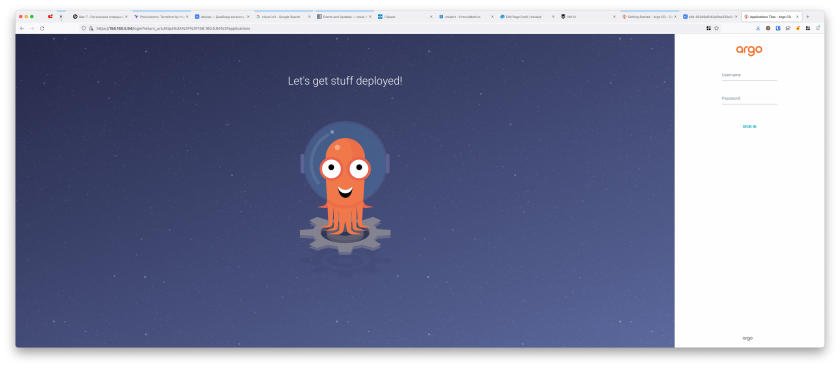
Task: Bookmark this page with the star icon
Action: click(716, 28)
